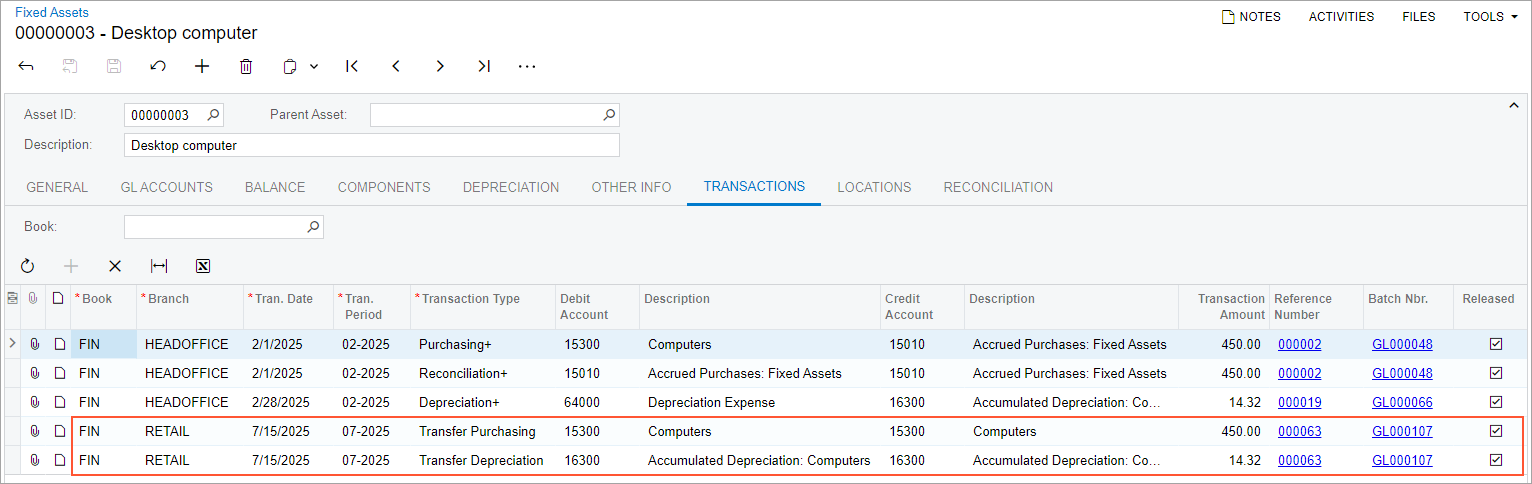Collapse the asset summary header panel
Screen dimensions: 1532x484
pos(1511,105)
